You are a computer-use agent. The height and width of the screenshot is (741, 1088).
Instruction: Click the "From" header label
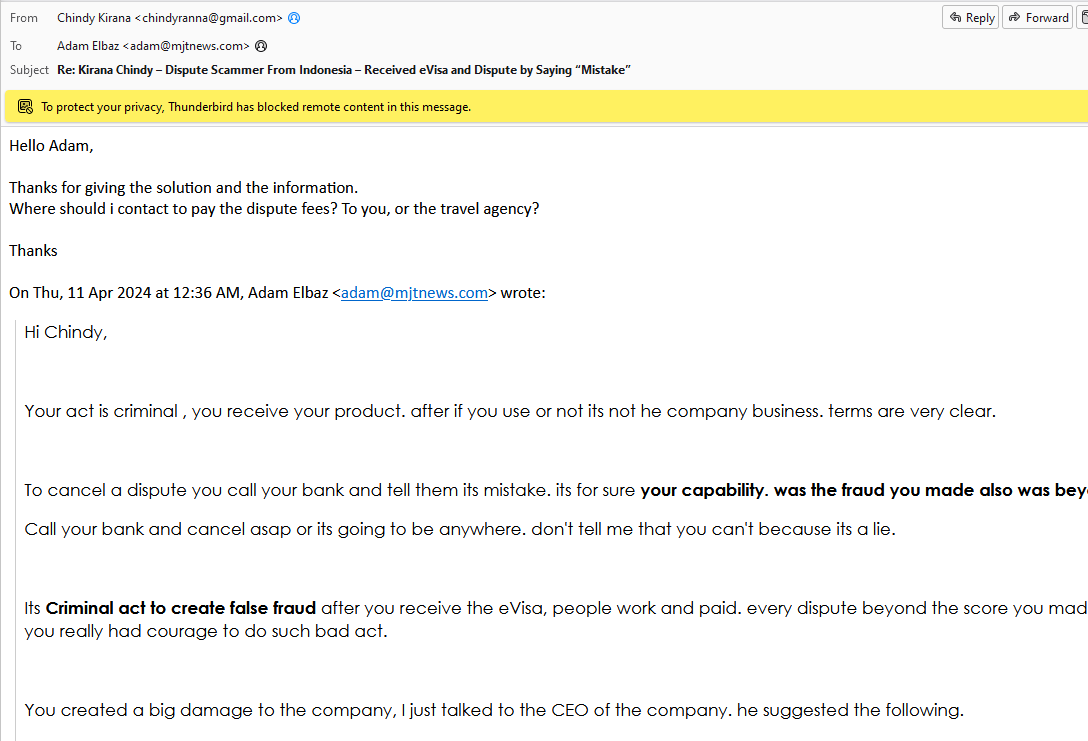click(23, 18)
